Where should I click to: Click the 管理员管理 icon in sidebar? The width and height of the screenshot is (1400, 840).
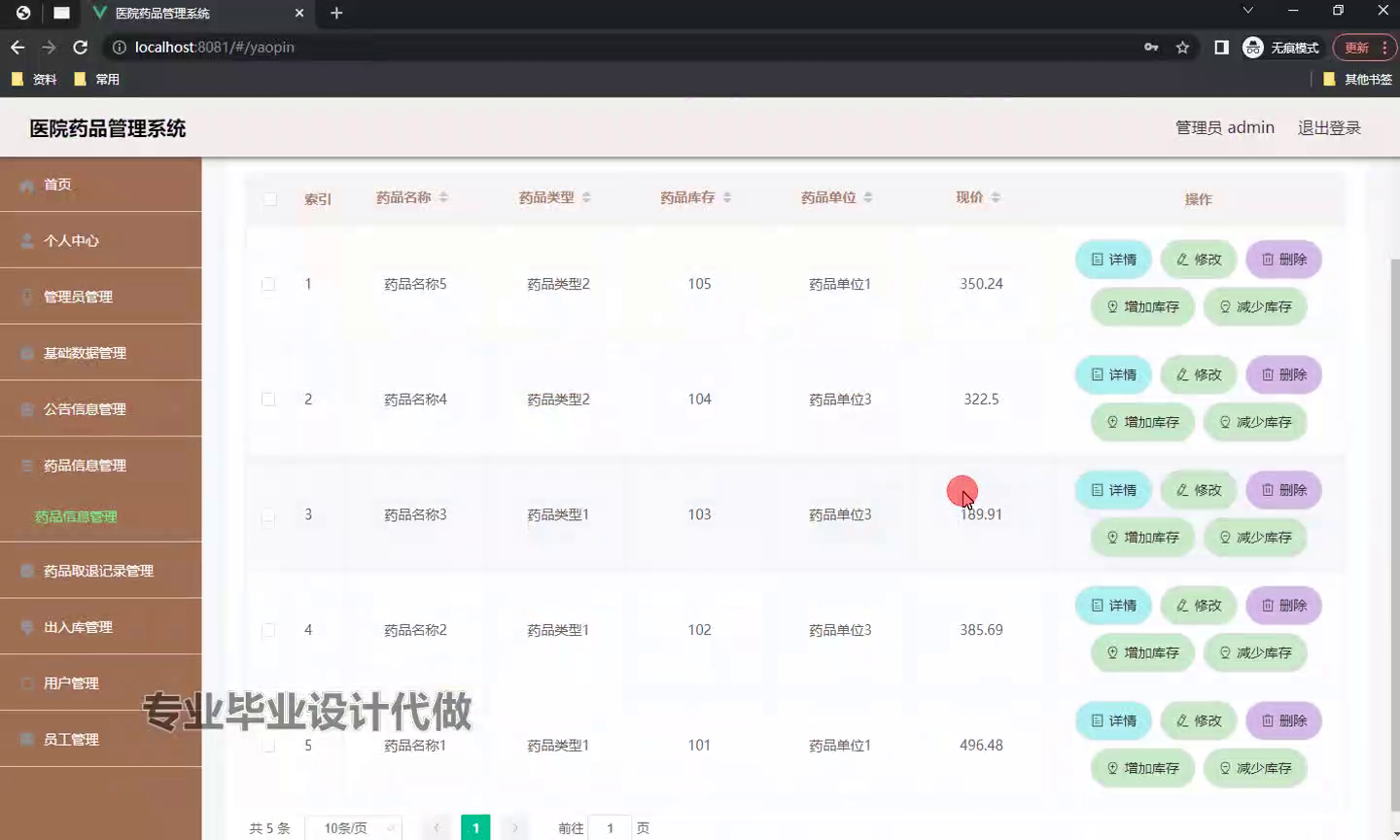[x=27, y=297]
